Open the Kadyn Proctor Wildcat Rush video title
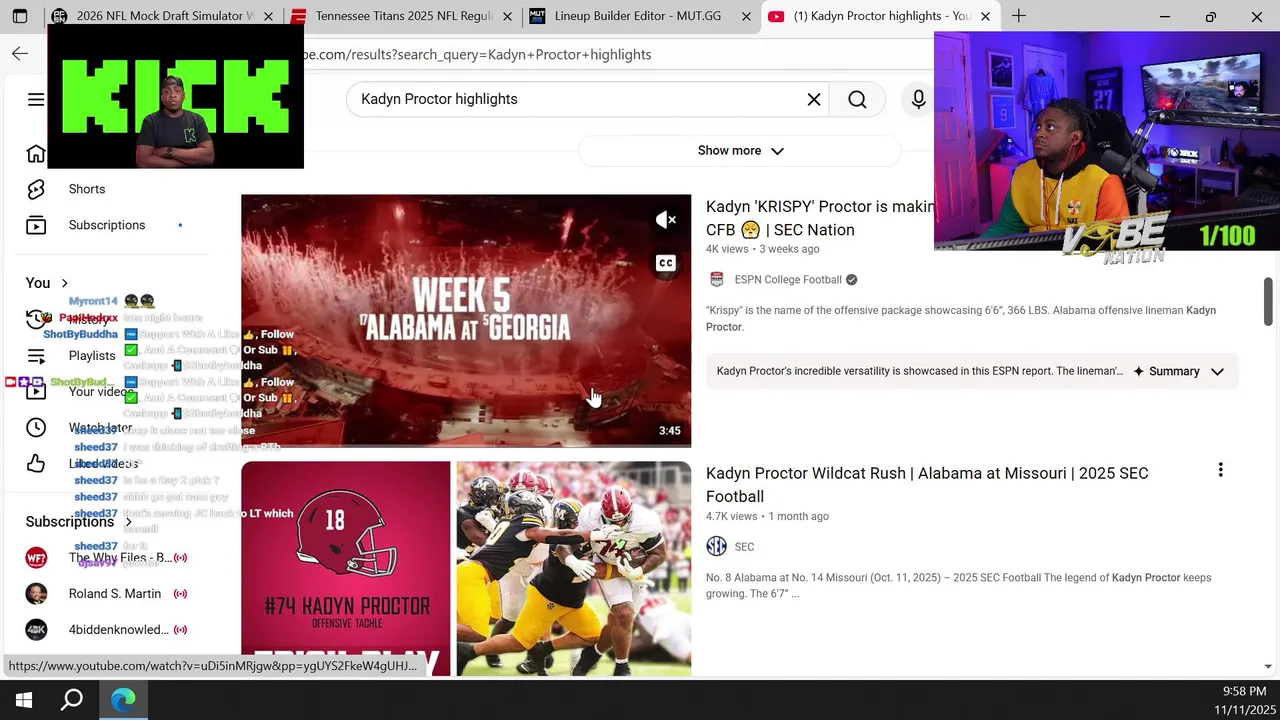The image size is (1280, 720). click(927, 485)
